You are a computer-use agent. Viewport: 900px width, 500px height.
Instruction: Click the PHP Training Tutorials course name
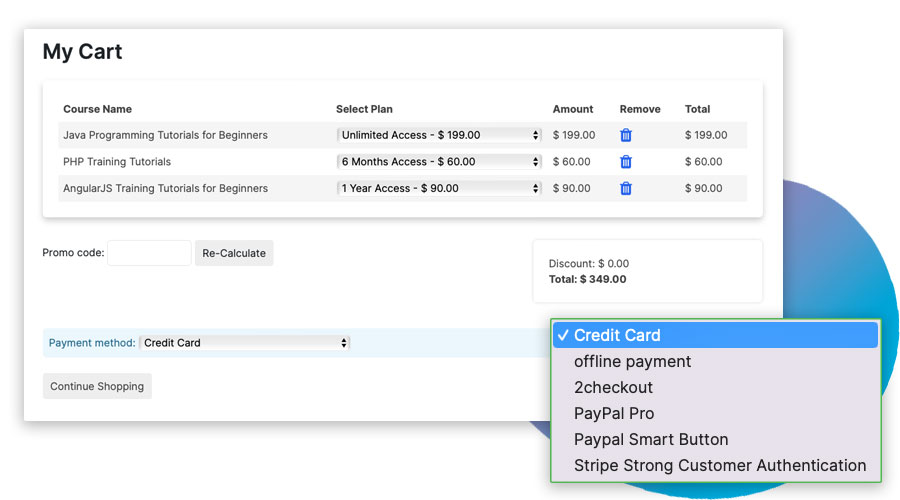tap(117, 161)
